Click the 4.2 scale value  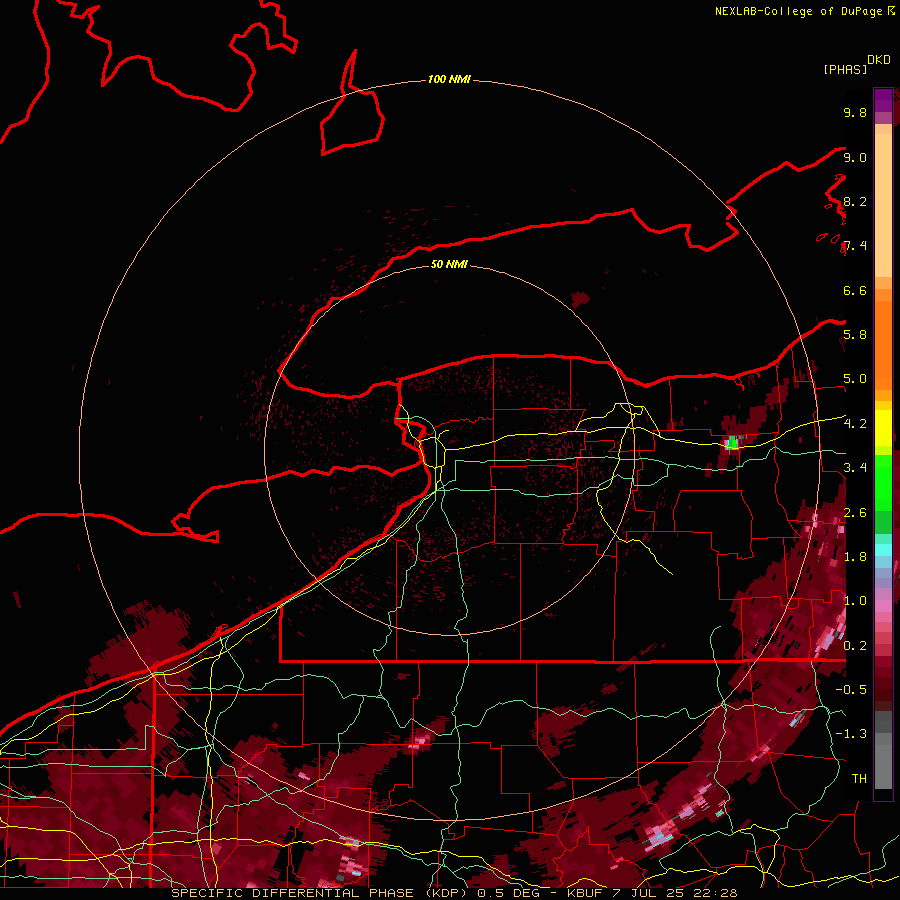[855, 424]
